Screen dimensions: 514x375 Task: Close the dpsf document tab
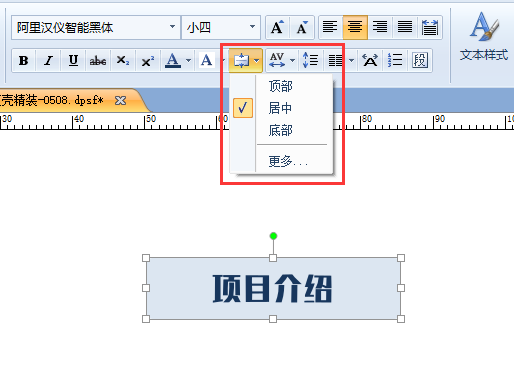tap(120, 100)
